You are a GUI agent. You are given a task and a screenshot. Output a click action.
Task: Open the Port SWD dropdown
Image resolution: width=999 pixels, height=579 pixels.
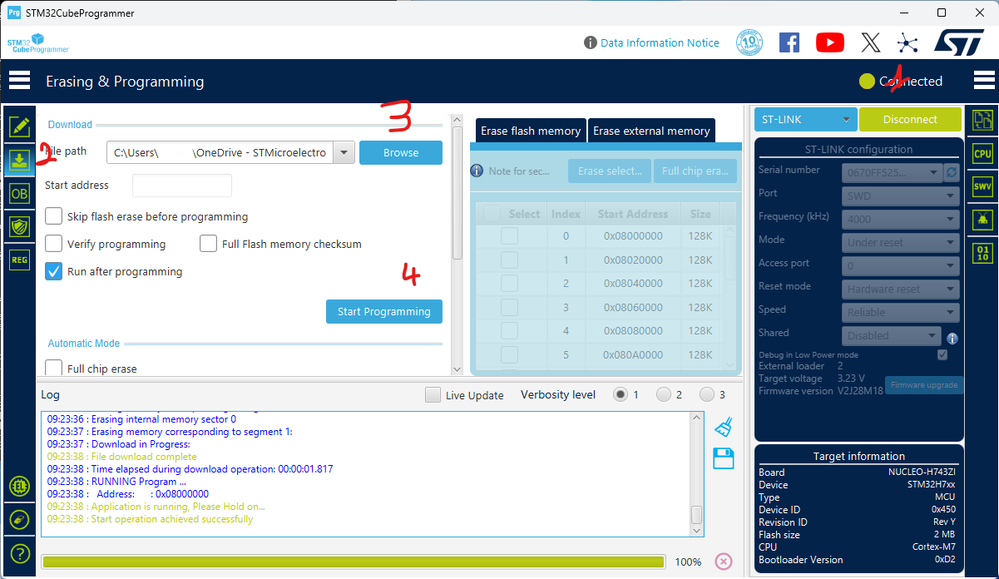point(900,196)
